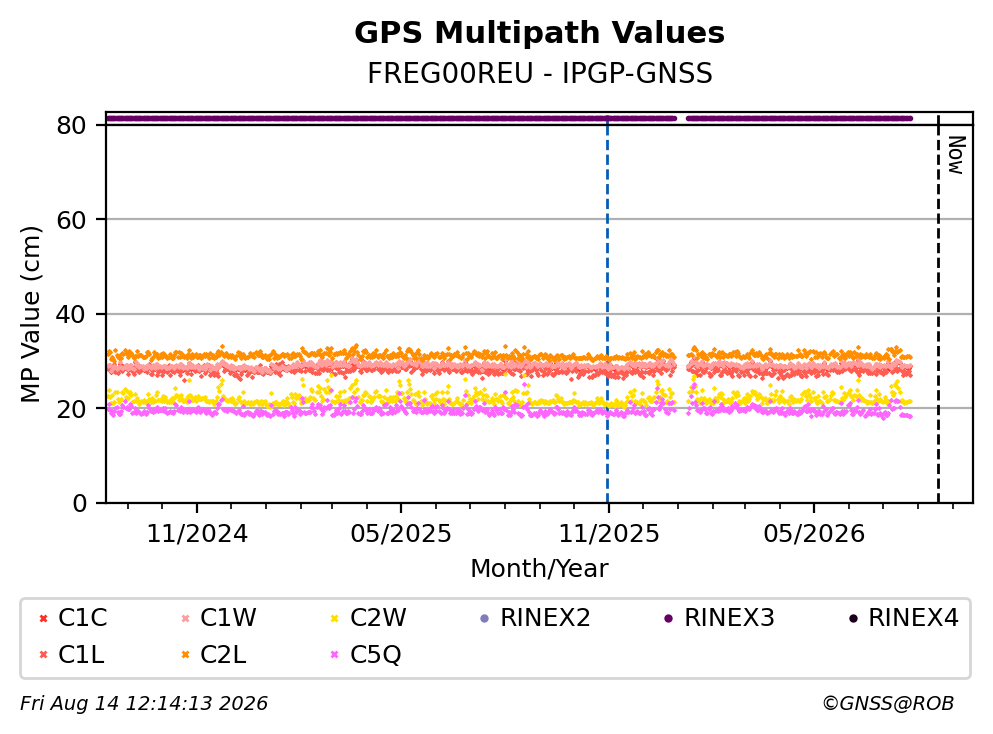Click the RINEX3 purple legend dot

pos(669,619)
